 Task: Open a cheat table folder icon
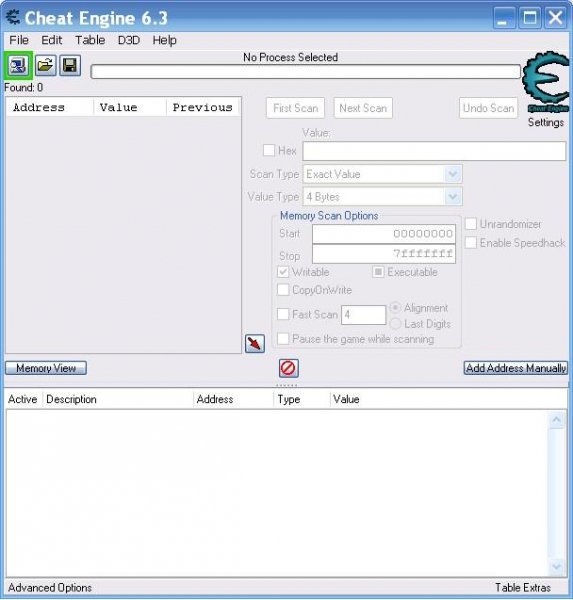(46, 65)
